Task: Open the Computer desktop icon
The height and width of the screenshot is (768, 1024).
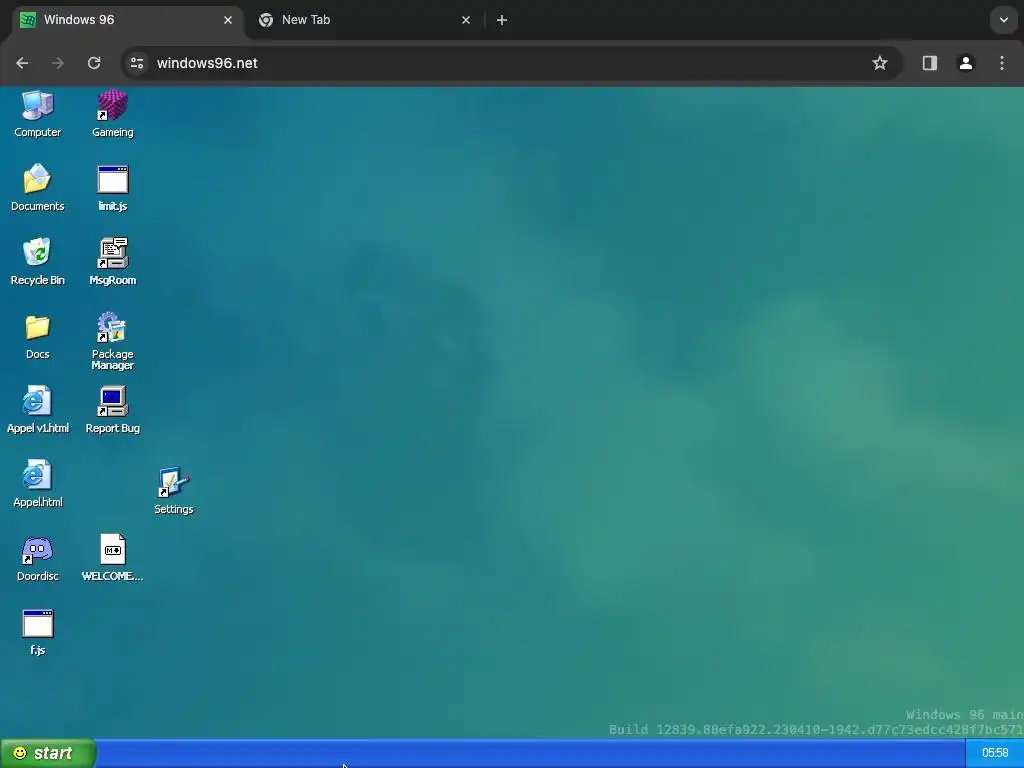Action: (x=37, y=114)
